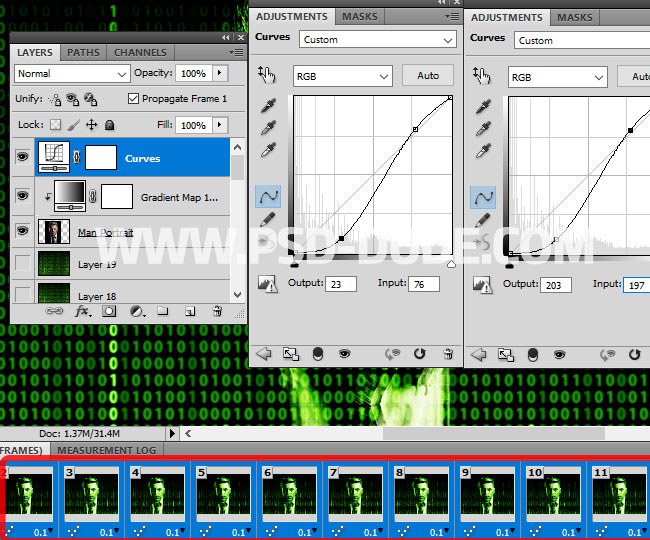Click the Delete layer trash icon in Layers panel
This screenshot has width=650, height=540.
click(216, 312)
